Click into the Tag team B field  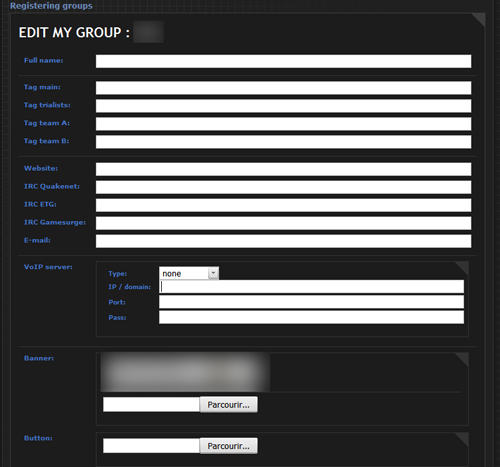pos(283,142)
